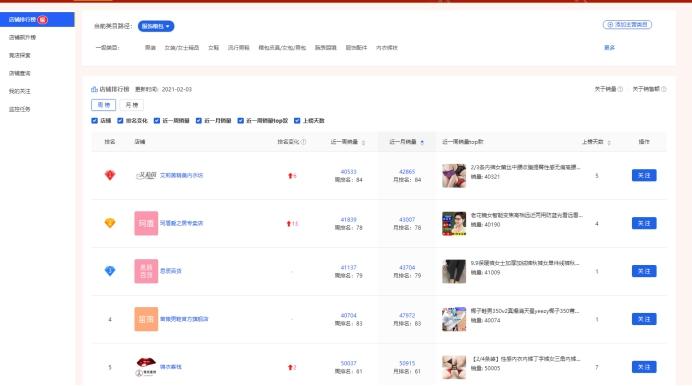This screenshot has width=692, height=386.
Task: Toggle the 排名变化 column checkbox
Action: 120,120
